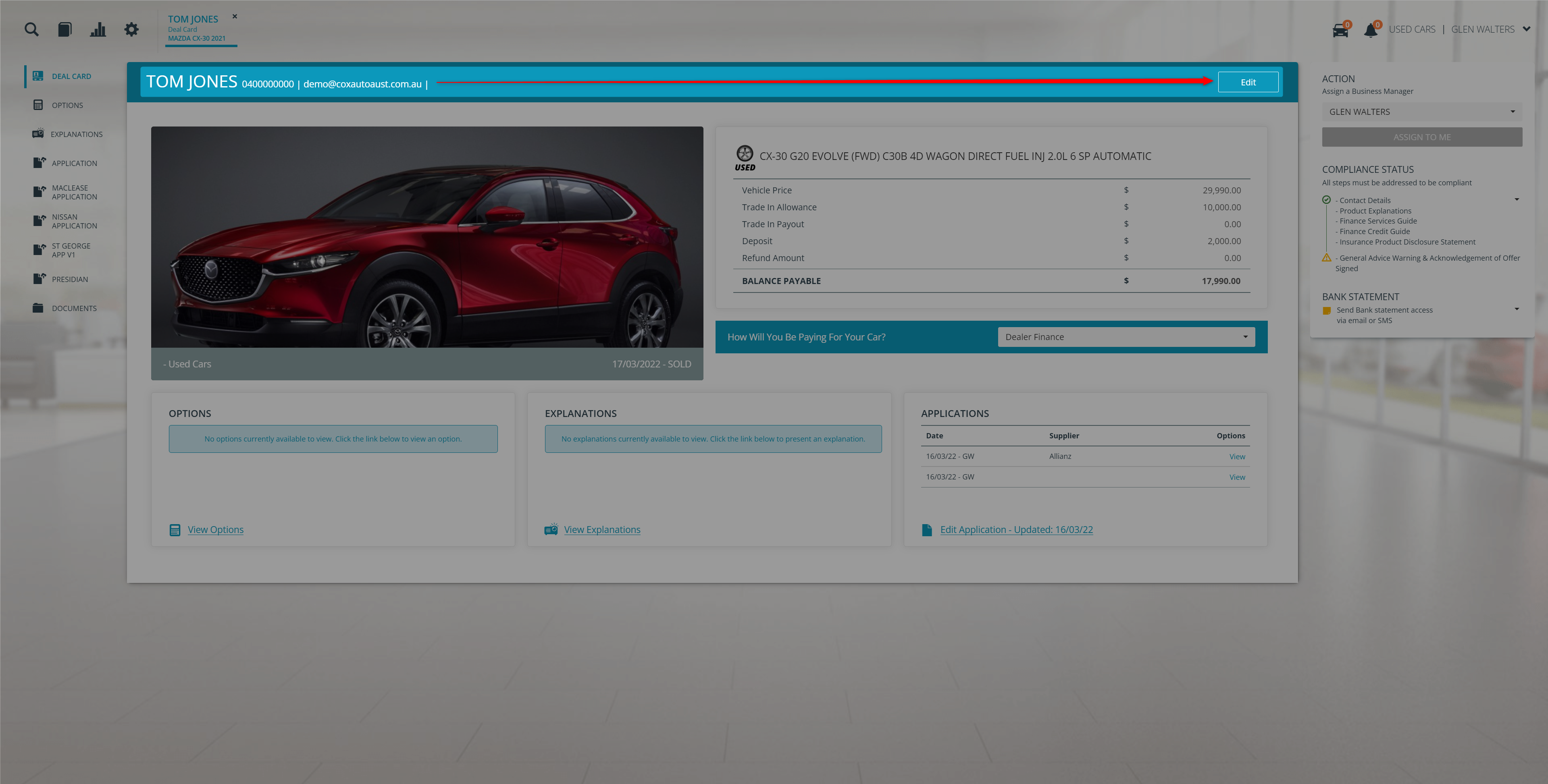Click the Vehicle Price value 29,990.00
Image resolution: width=1548 pixels, height=784 pixels.
point(1221,190)
